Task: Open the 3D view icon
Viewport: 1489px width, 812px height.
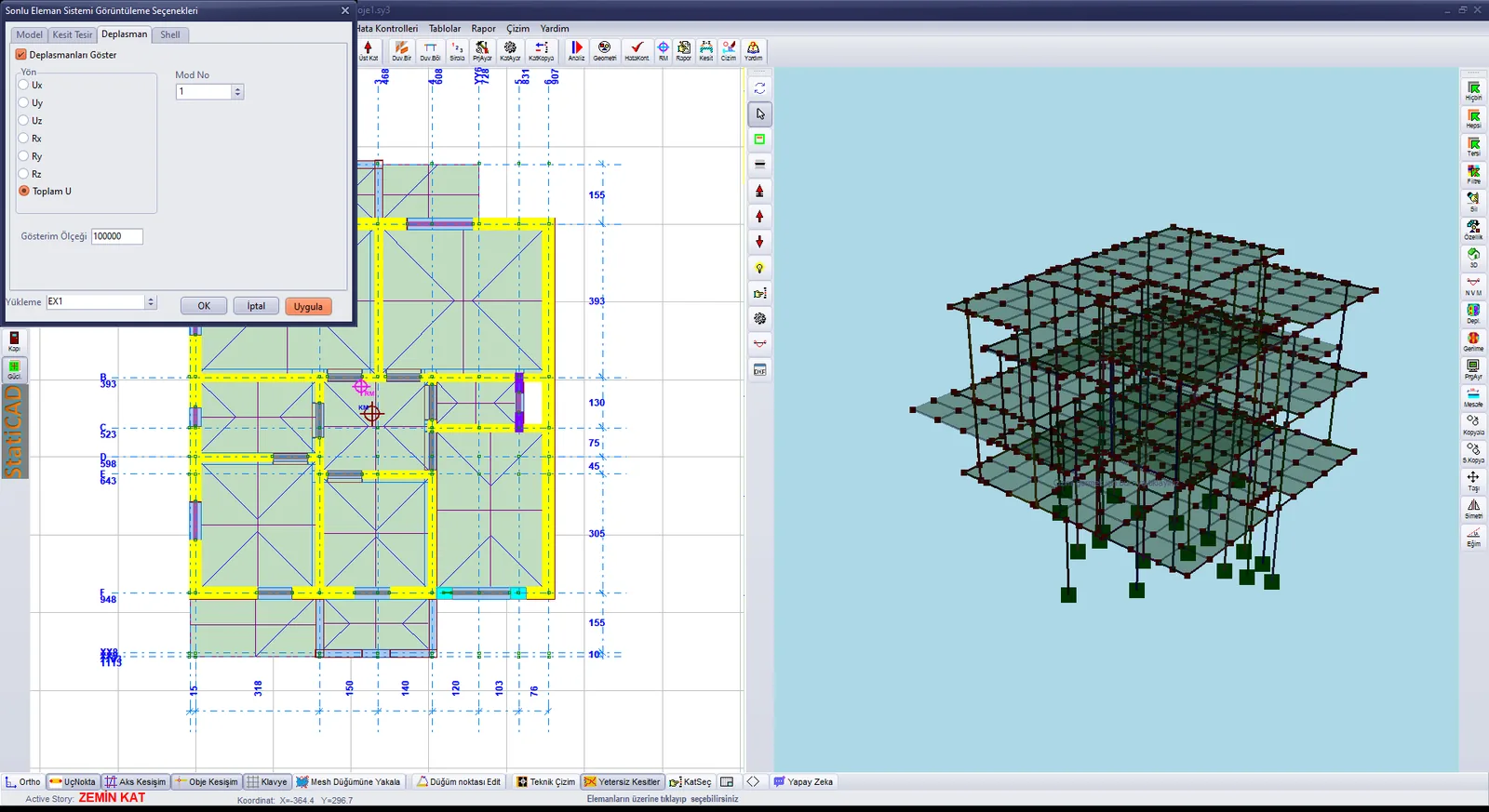Action: 1473,259
